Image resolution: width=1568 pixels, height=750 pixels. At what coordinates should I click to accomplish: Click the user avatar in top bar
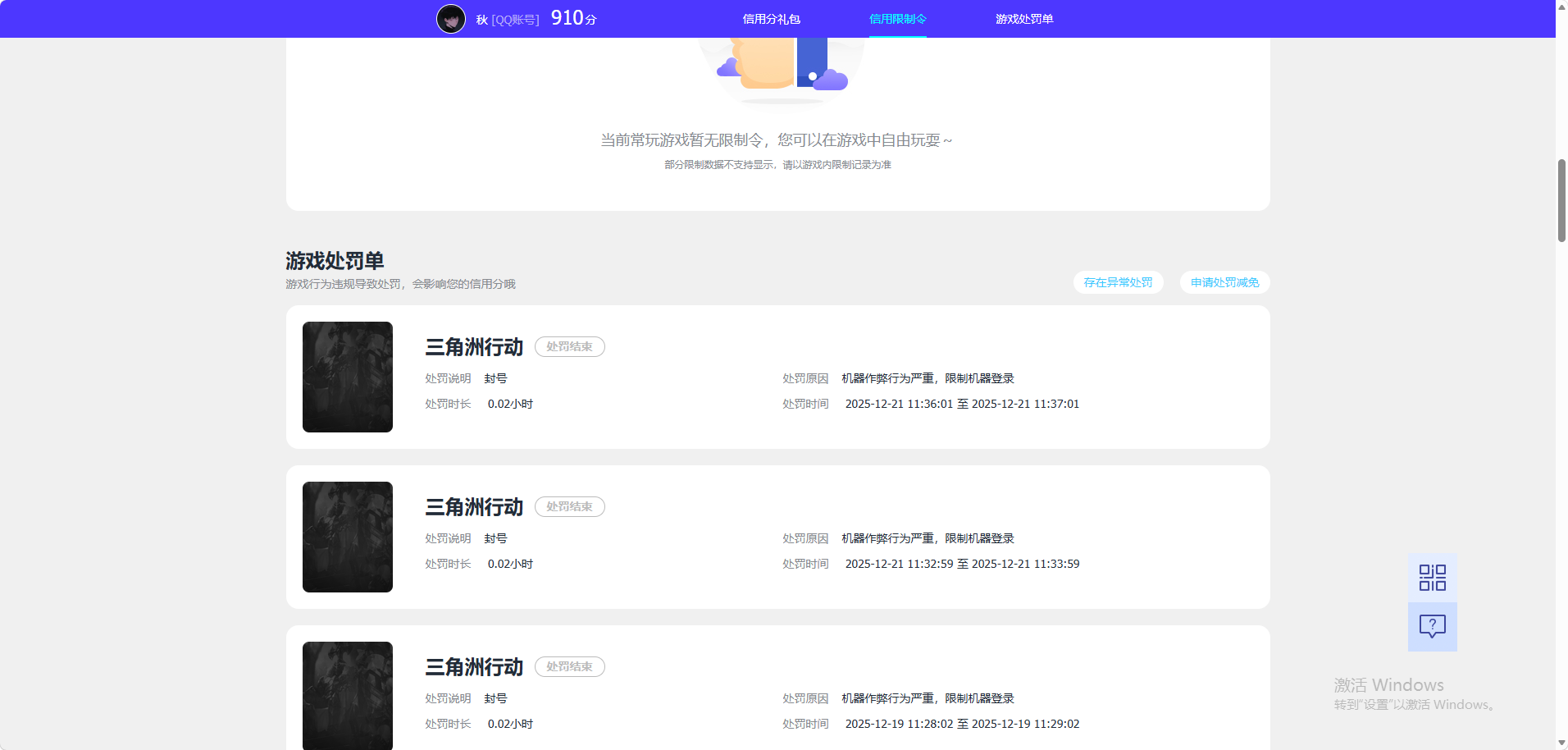450,19
